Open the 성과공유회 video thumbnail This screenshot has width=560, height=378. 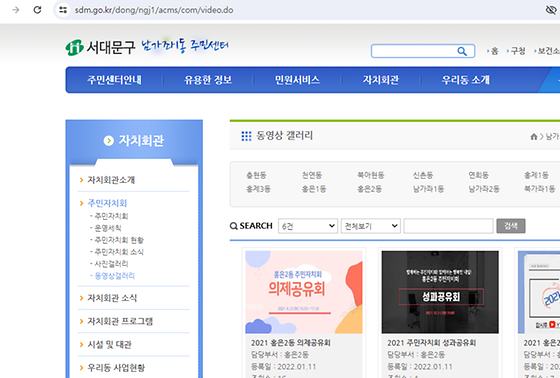440,292
